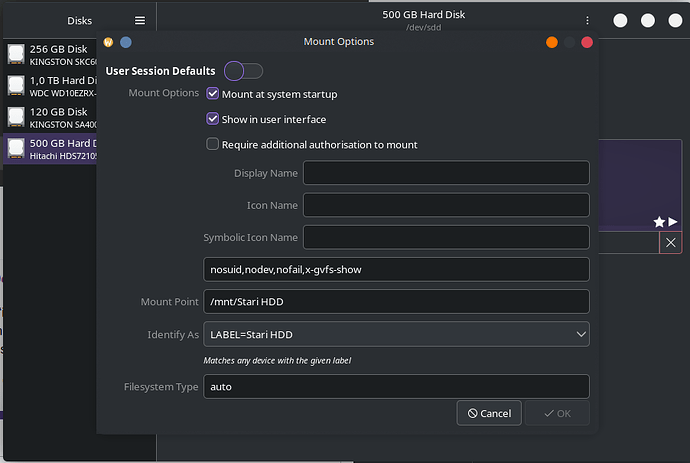Image resolution: width=690 pixels, height=463 pixels.
Task: Click the Filesystem Type field
Action: (396, 386)
